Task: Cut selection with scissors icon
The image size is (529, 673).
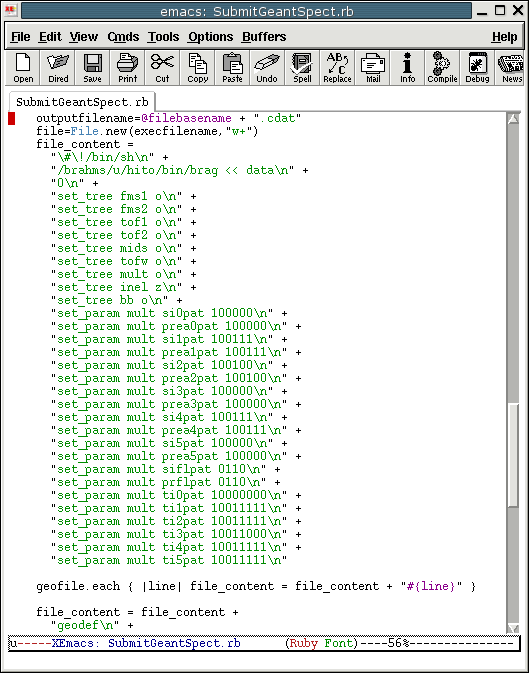Action: (x=162, y=67)
